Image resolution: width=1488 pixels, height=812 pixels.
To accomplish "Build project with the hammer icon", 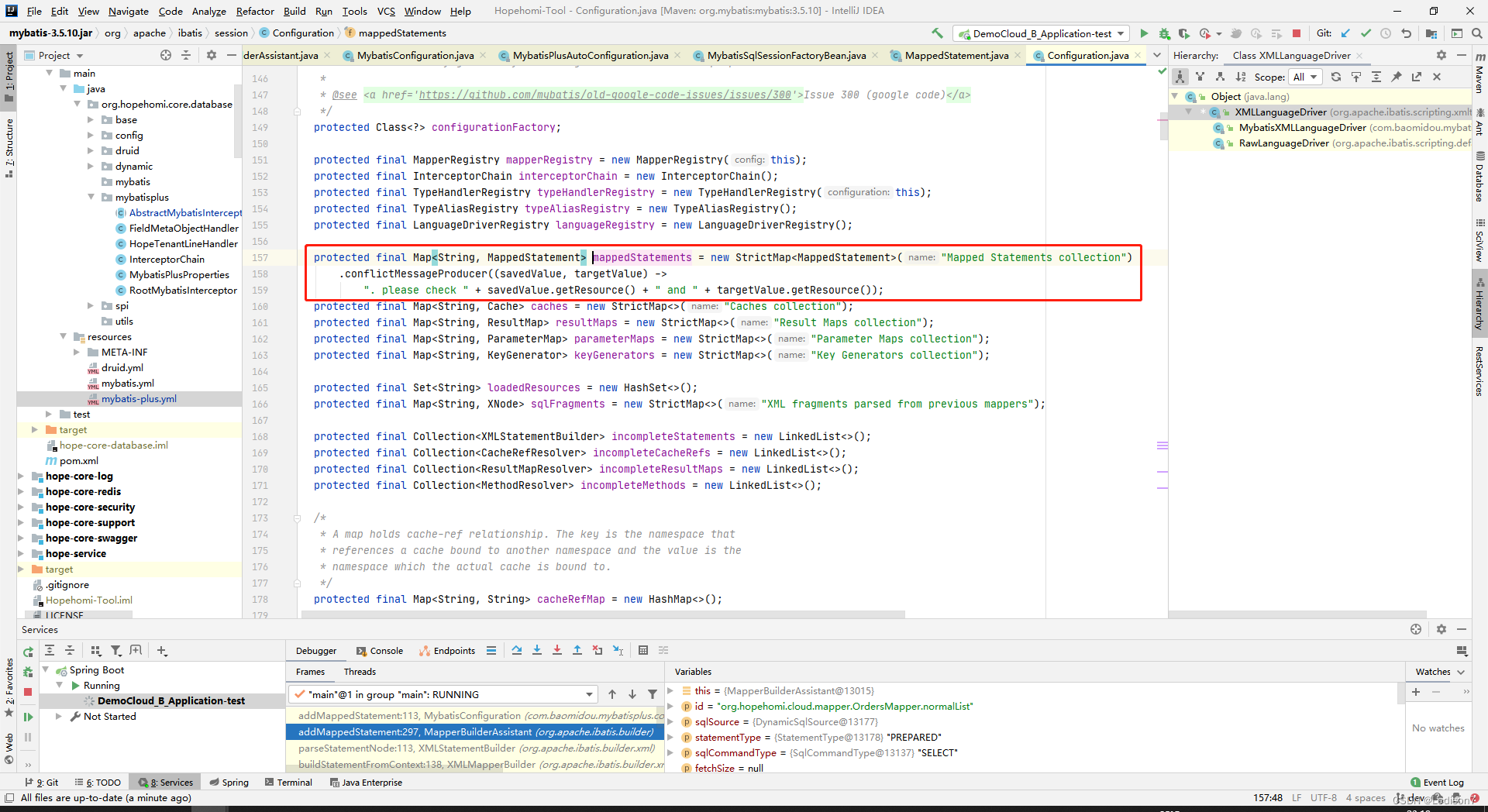I will [937, 33].
